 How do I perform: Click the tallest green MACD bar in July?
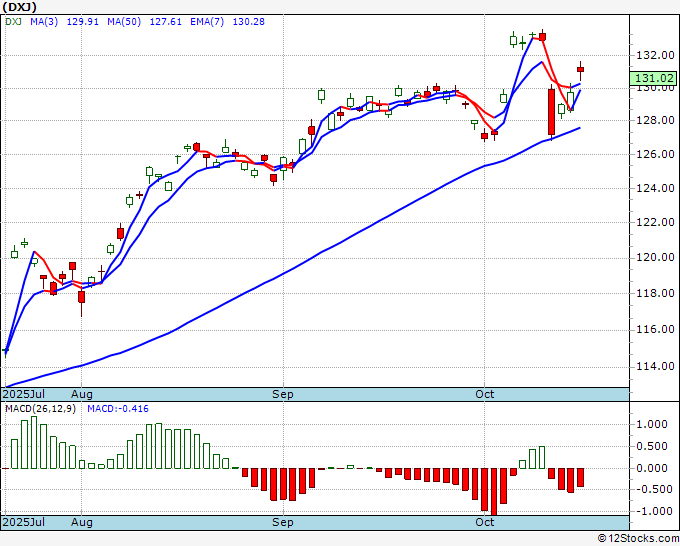pyautogui.click(x=34, y=442)
